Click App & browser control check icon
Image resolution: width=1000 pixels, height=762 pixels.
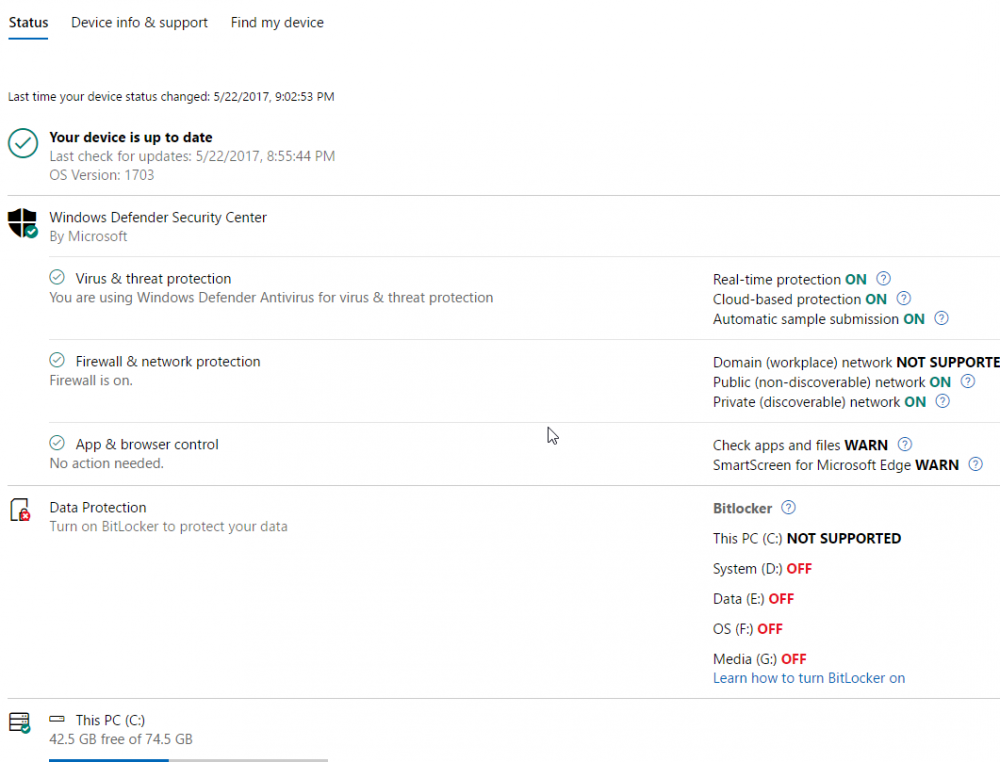tap(57, 444)
